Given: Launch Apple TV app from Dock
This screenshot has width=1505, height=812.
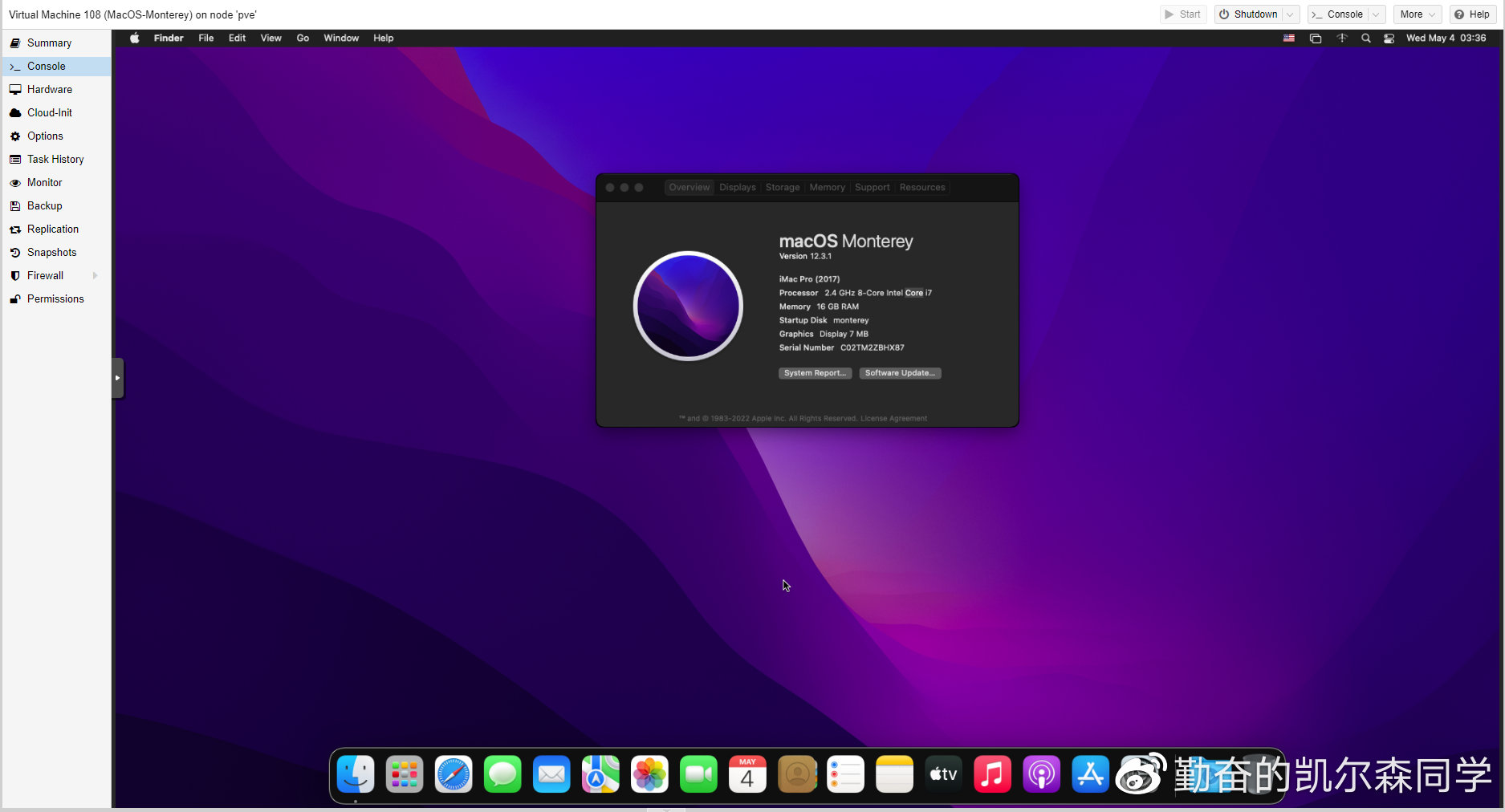Looking at the screenshot, I should (943, 775).
